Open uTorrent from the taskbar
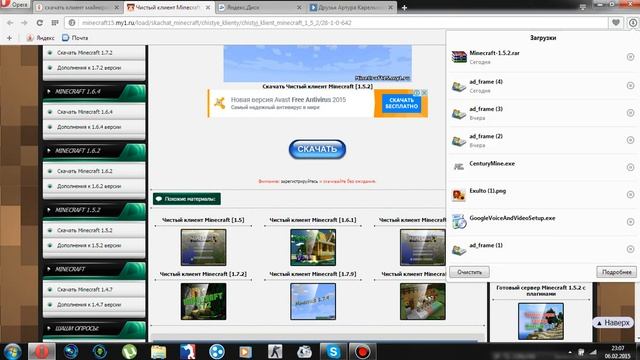640x360 pixels. [x=129, y=351]
